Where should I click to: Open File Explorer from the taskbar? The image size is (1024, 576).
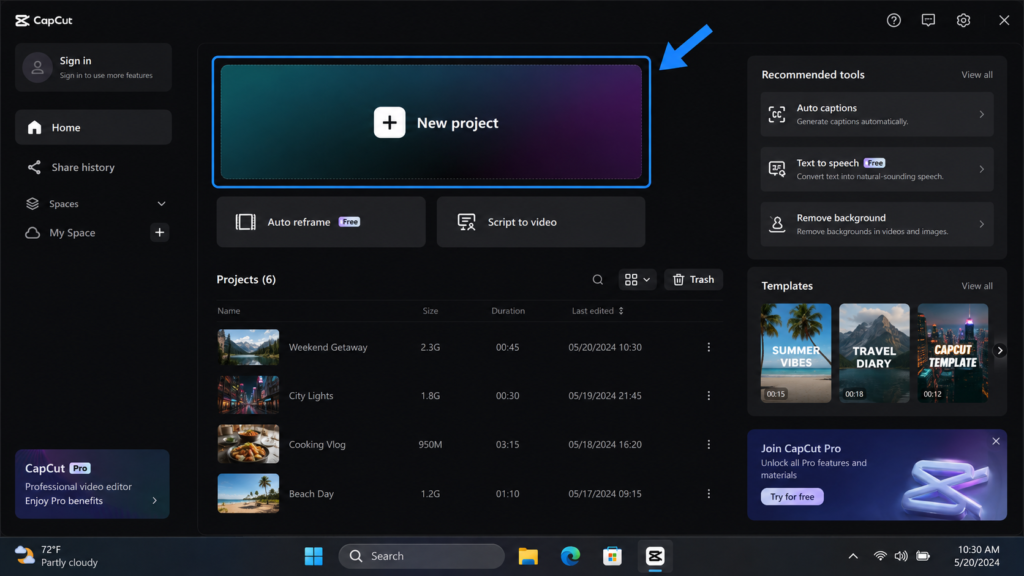[x=528, y=556]
